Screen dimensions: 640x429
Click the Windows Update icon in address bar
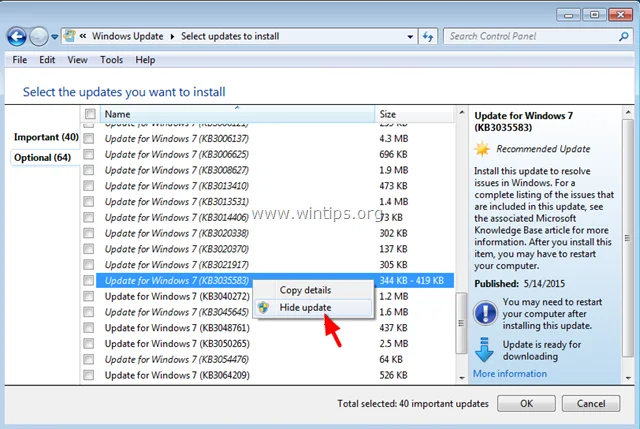pyautogui.click(x=70, y=37)
